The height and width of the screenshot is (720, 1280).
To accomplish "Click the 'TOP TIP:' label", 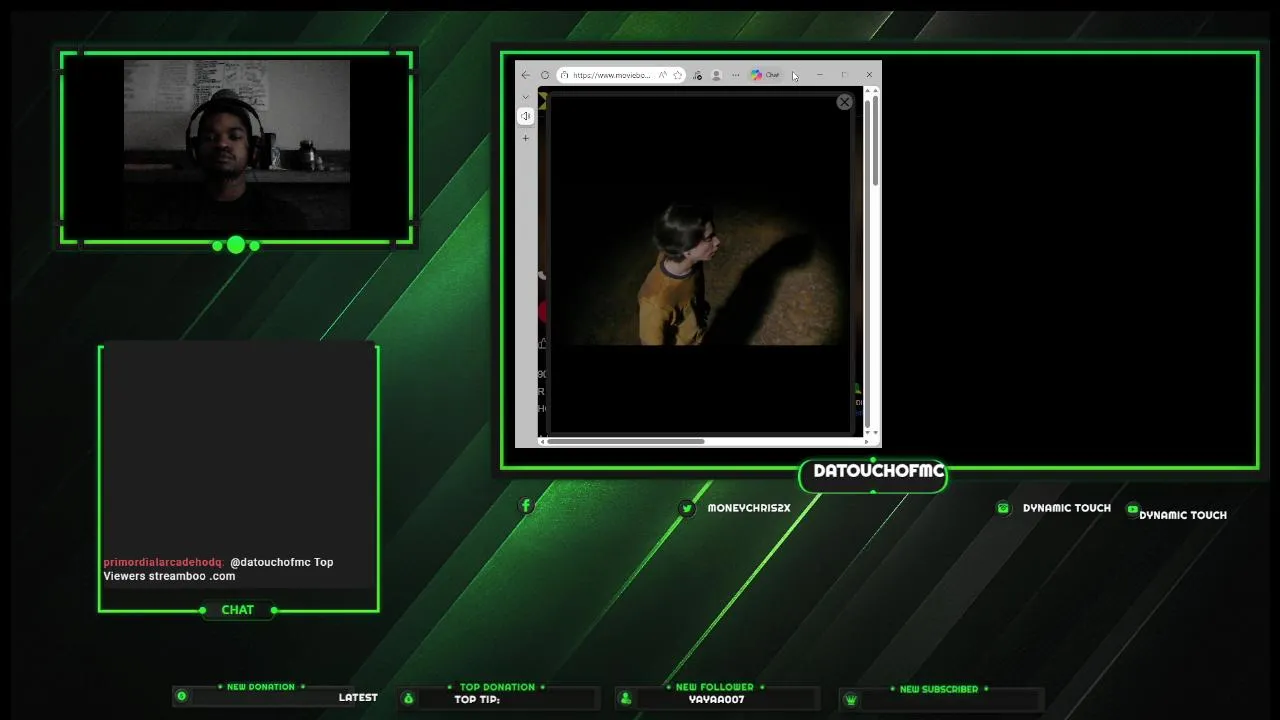I will pyautogui.click(x=477, y=700).
